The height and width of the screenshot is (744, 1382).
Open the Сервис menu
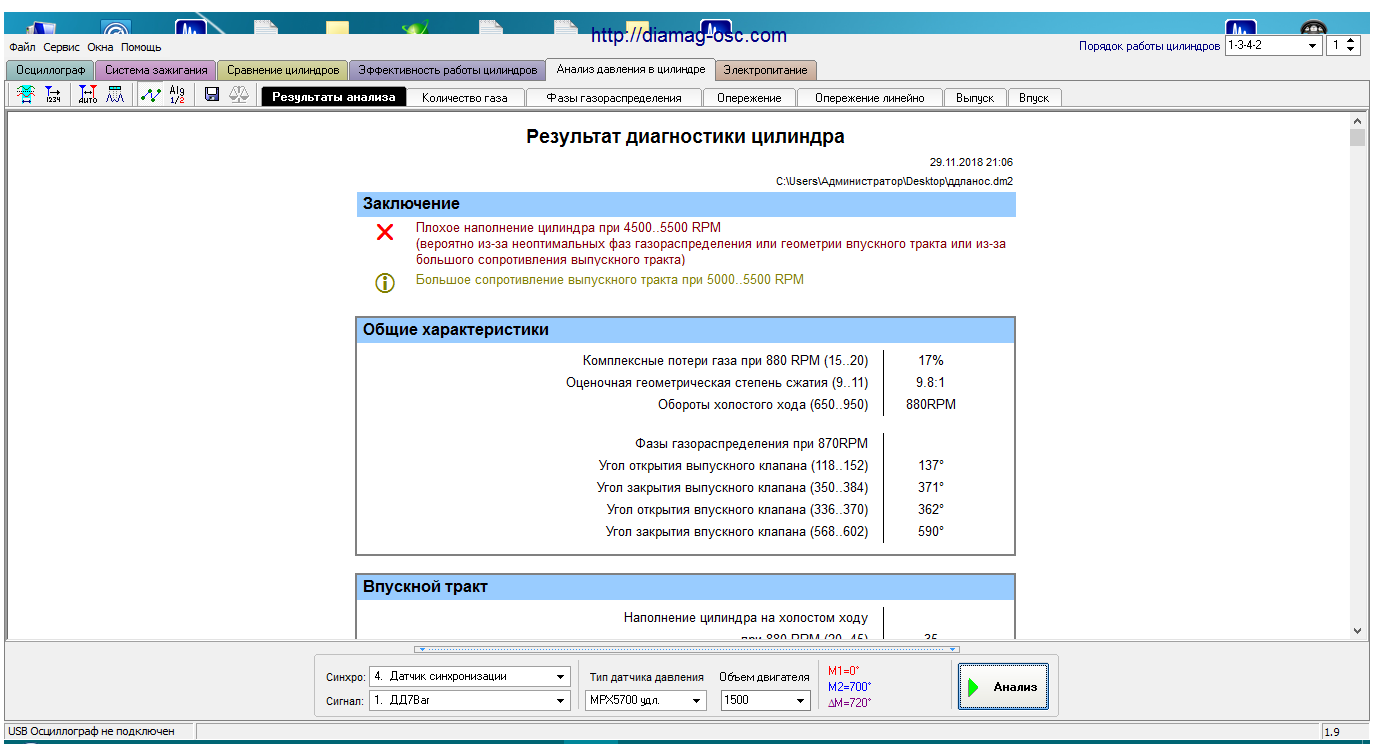[x=62, y=47]
